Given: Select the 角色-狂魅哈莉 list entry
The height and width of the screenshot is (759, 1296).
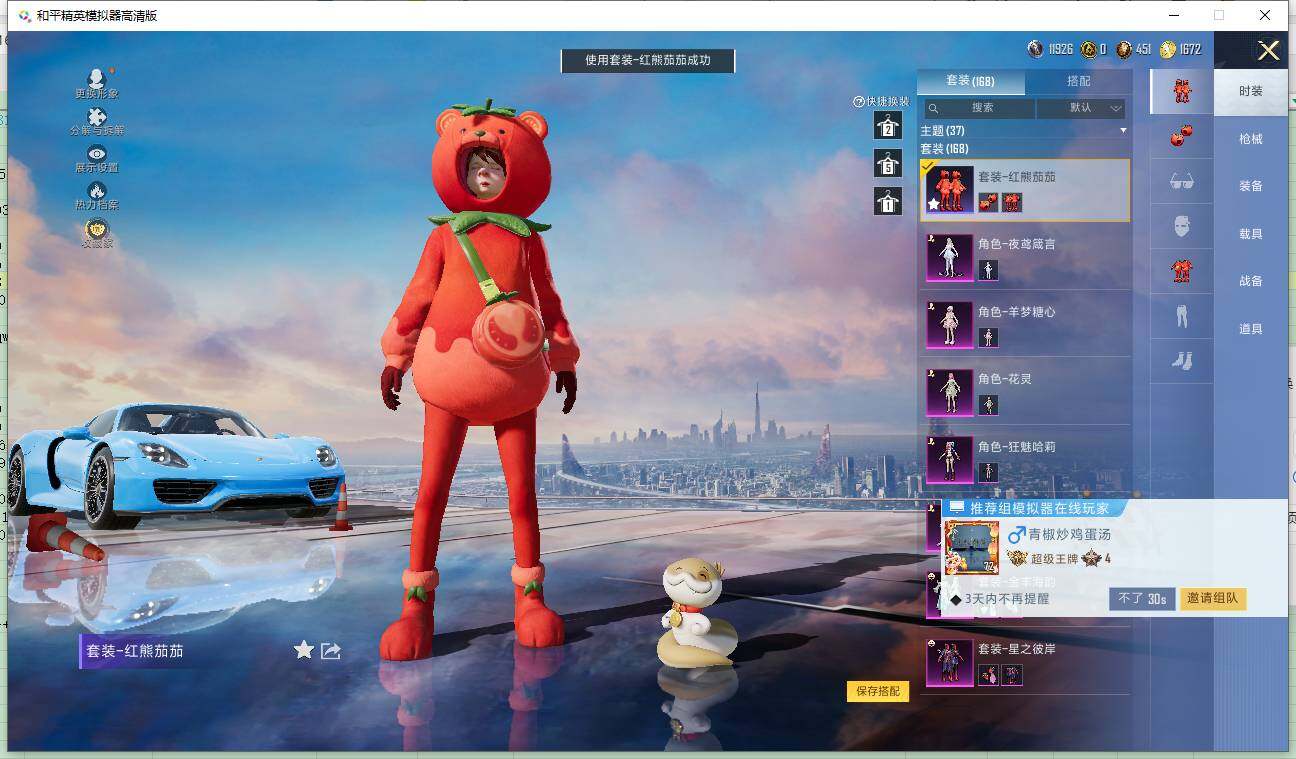Looking at the screenshot, I should tap(1025, 460).
